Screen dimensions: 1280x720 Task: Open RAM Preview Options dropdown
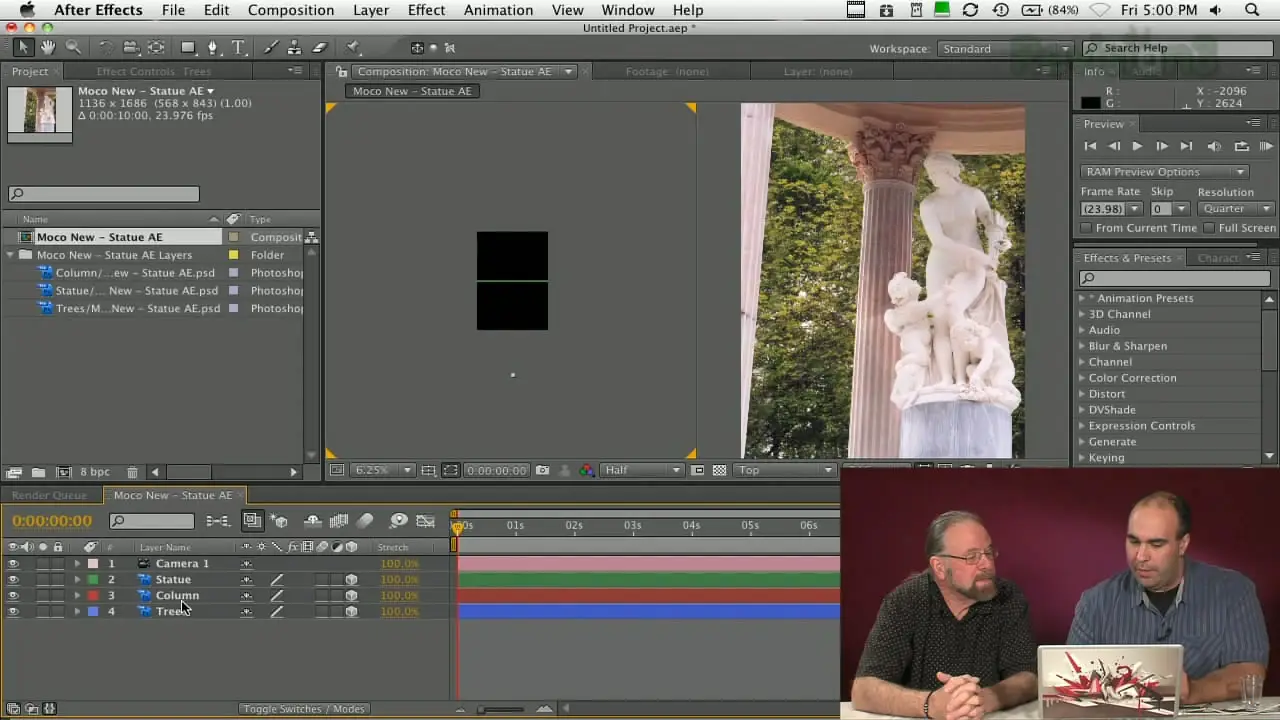tap(1164, 172)
